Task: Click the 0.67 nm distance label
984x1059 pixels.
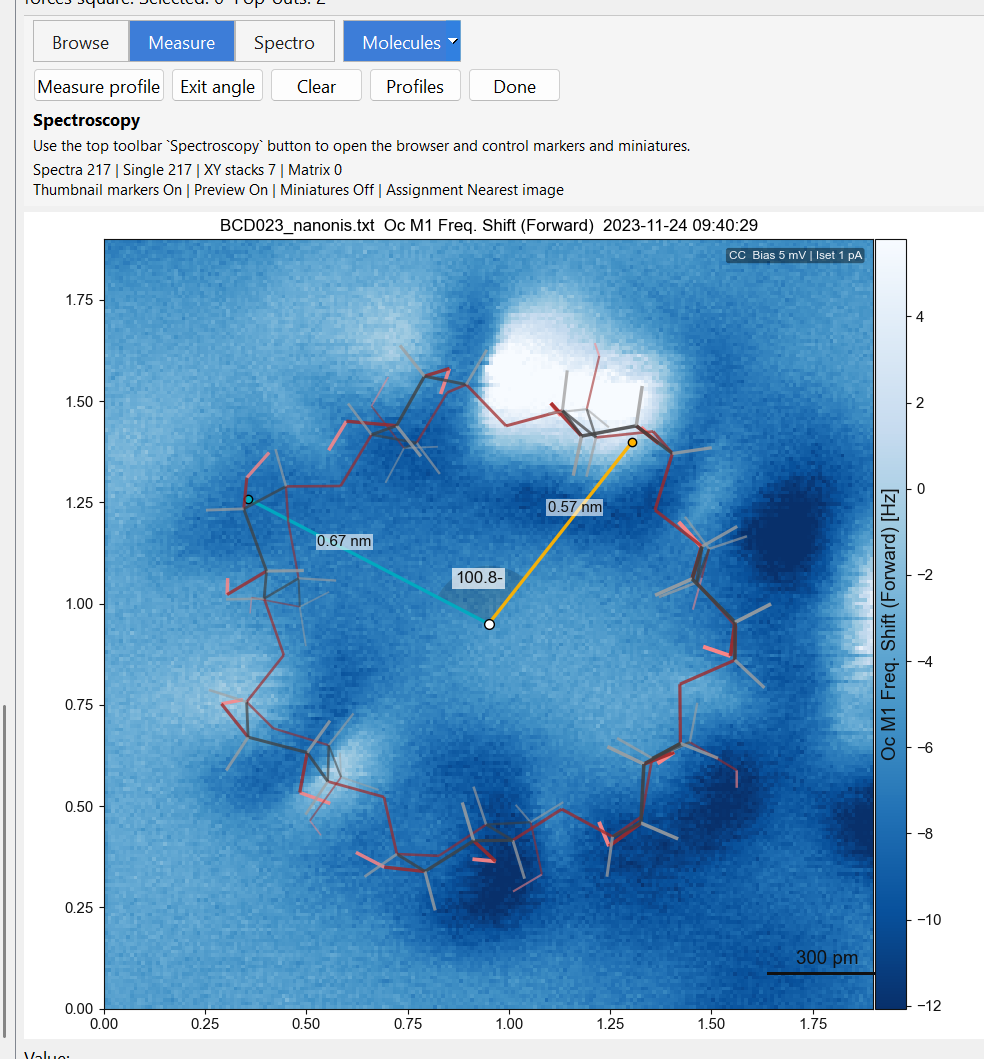Action: tap(344, 540)
